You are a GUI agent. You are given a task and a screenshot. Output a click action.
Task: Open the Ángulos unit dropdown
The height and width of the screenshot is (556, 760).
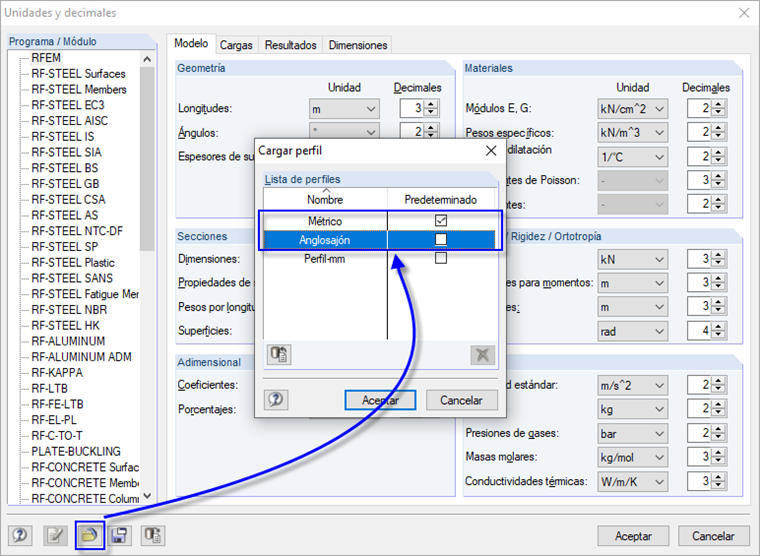coord(344,131)
